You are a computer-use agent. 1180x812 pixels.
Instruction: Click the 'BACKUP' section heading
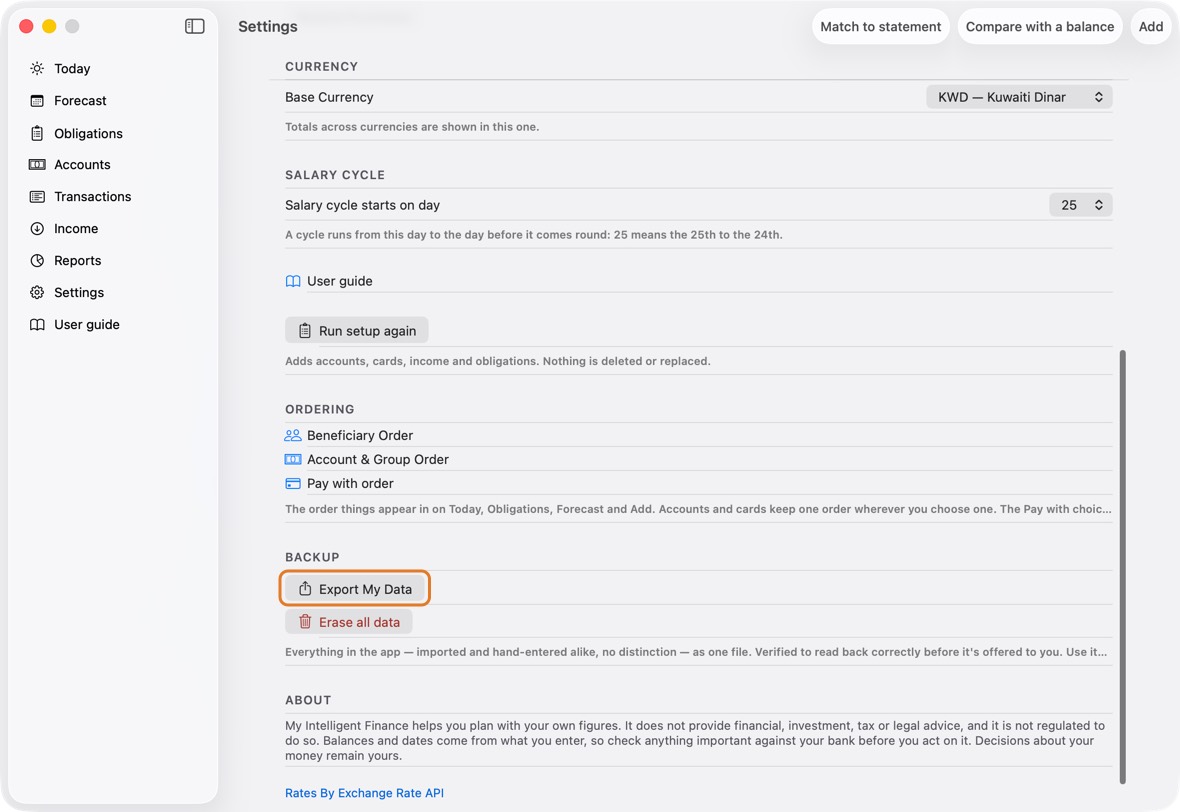click(x=312, y=557)
